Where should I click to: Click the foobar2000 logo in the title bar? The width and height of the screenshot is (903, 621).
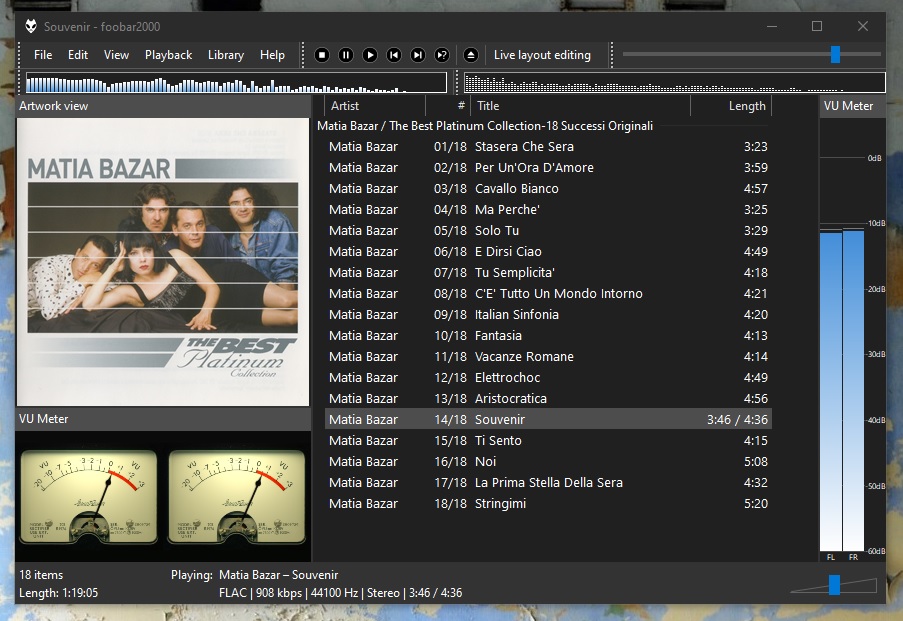click(x=31, y=26)
